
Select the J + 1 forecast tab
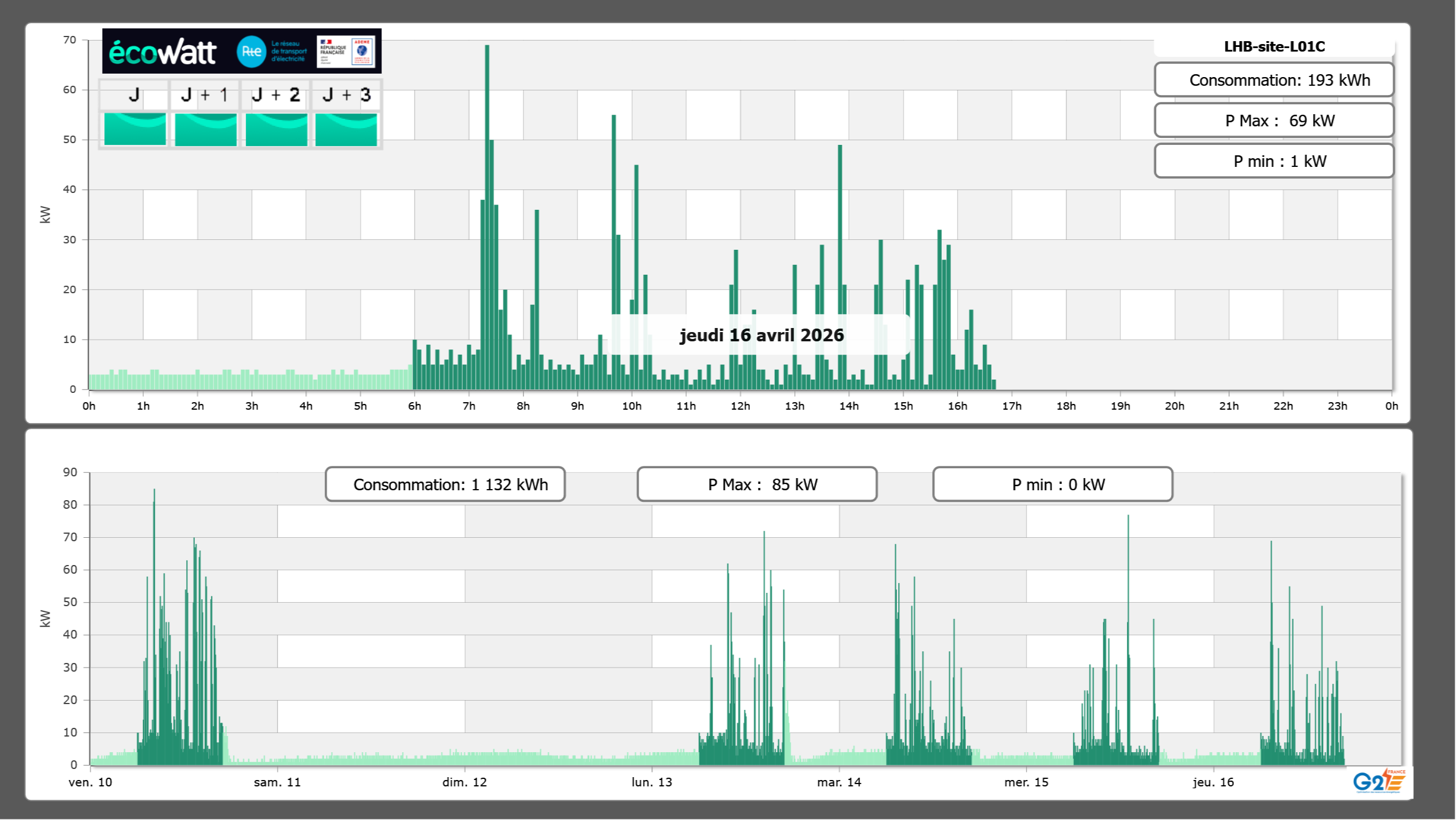pos(205,95)
